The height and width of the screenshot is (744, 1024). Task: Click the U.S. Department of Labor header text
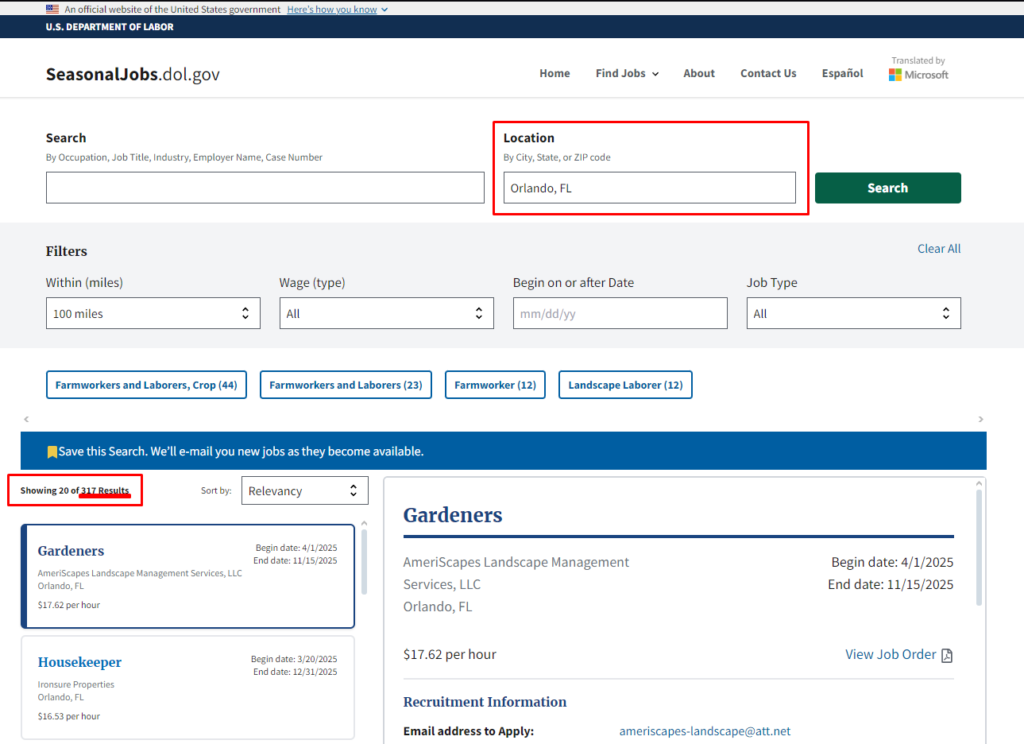(110, 27)
